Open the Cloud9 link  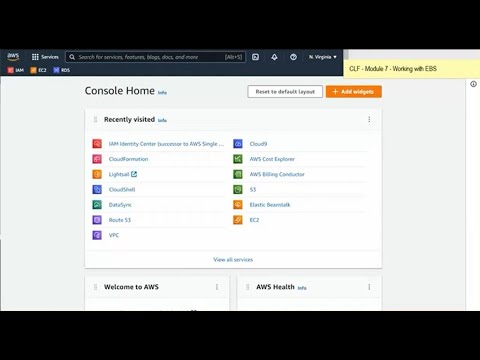[258, 144]
